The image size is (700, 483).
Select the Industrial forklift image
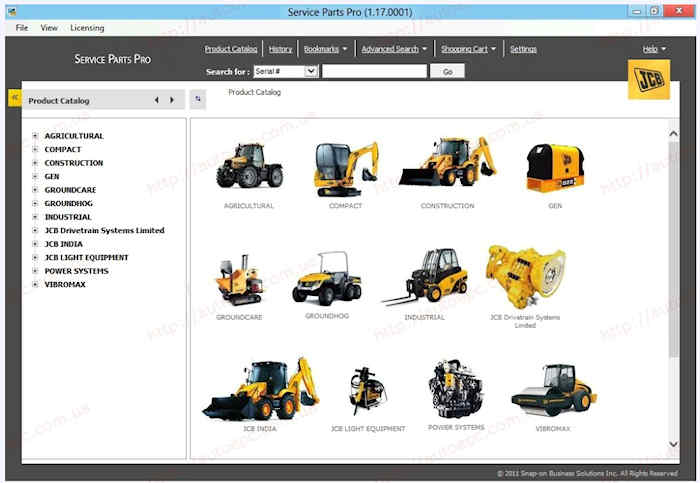pos(424,276)
